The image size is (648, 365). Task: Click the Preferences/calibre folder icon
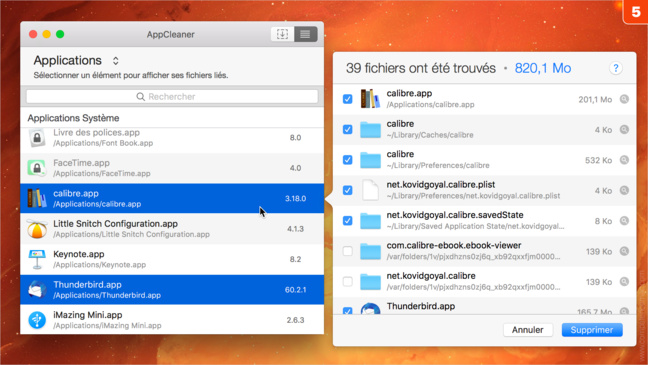[x=370, y=160]
